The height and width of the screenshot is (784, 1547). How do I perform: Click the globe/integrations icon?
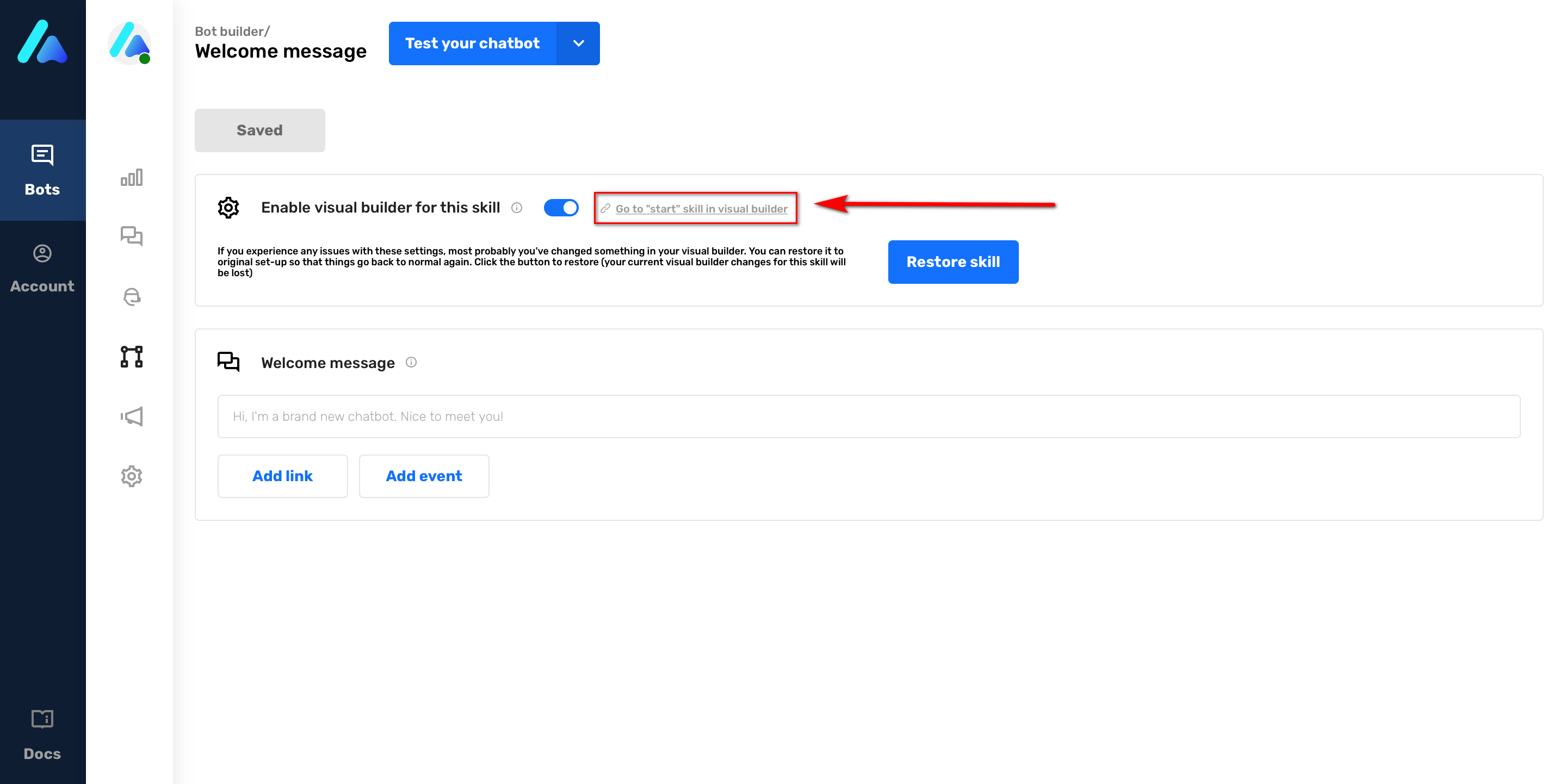pyautogui.click(x=131, y=297)
